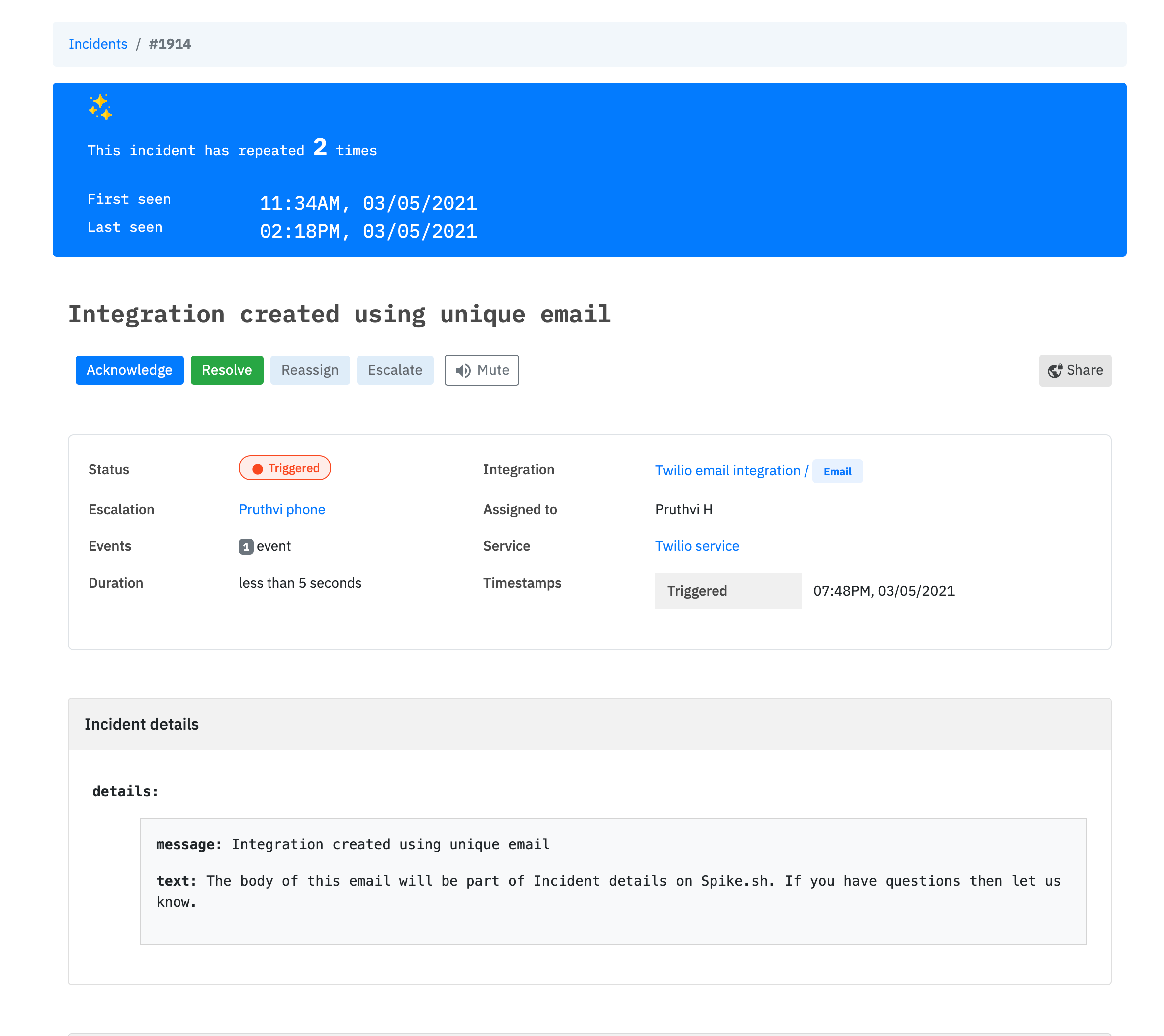Click the globe lock icon on Share
The height and width of the screenshot is (1036, 1164).
tap(1055, 370)
